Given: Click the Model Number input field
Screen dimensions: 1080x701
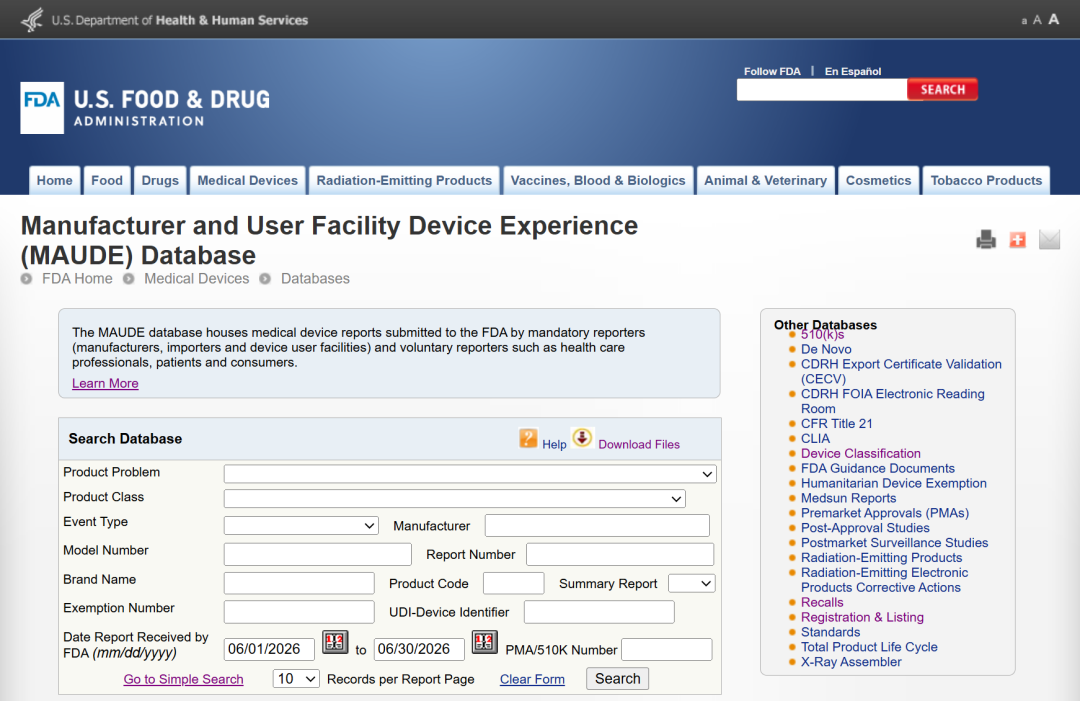Looking at the screenshot, I should click(318, 554).
